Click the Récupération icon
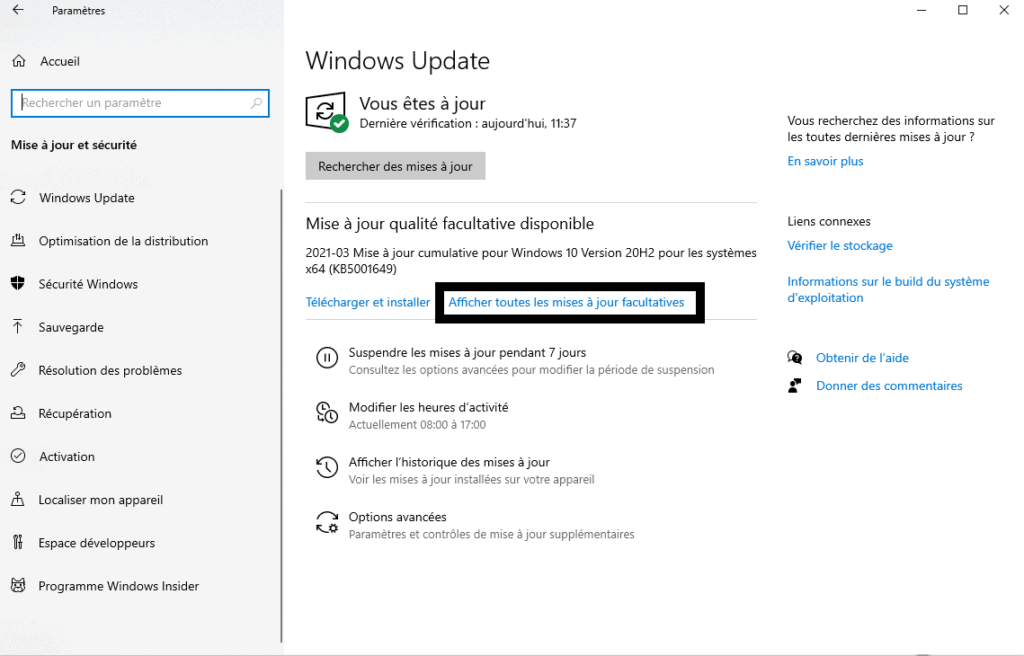This screenshot has width=1024, height=656. click(18, 413)
